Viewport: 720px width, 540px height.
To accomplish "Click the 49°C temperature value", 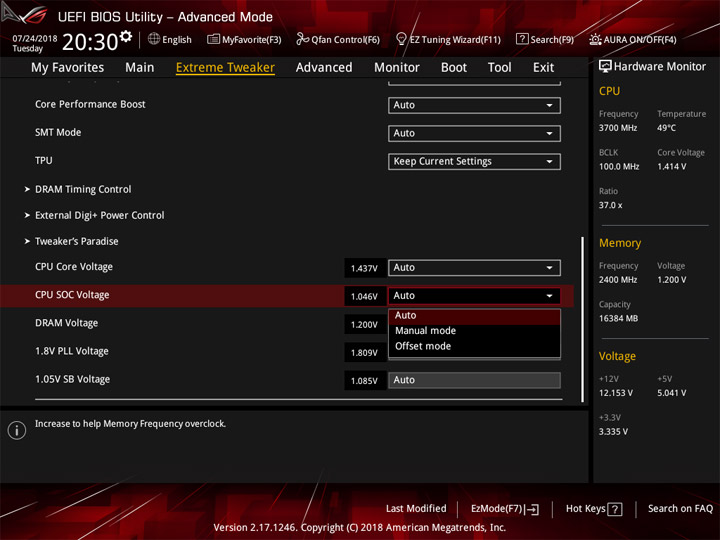I will [x=666, y=128].
